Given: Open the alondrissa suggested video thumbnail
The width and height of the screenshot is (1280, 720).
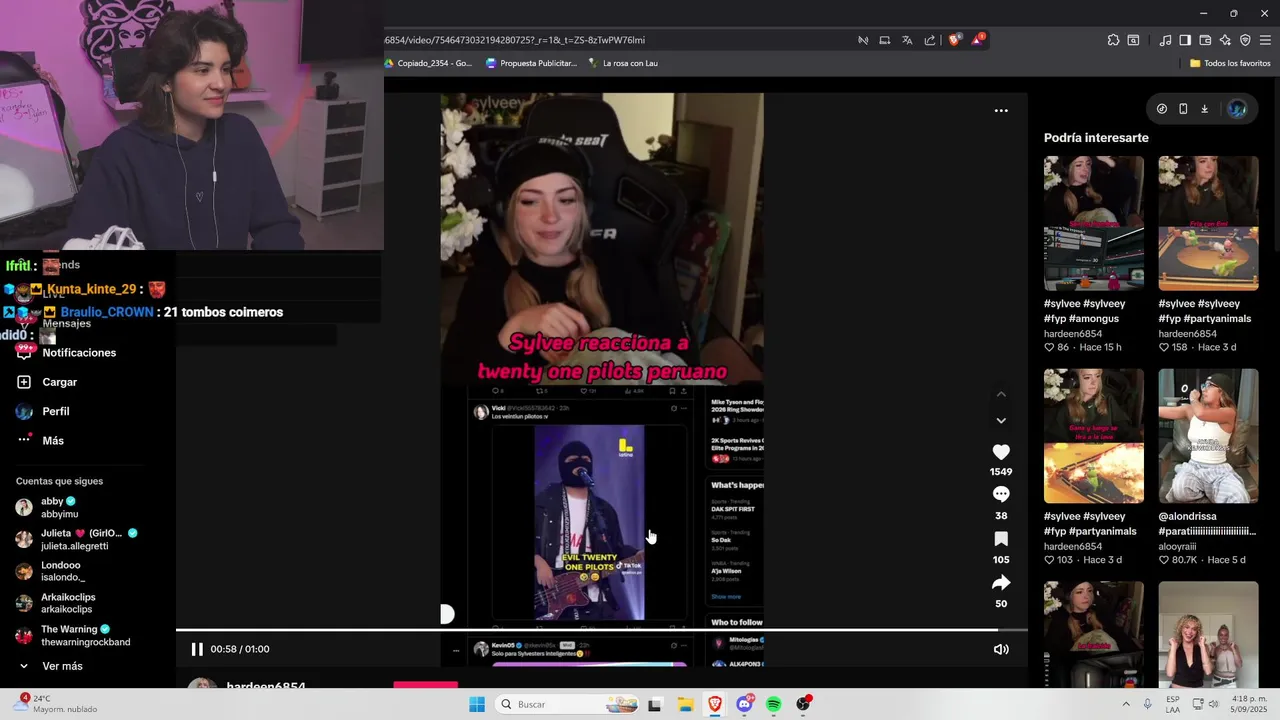Looking at the screenshot, I should [x=1208, y=436].
